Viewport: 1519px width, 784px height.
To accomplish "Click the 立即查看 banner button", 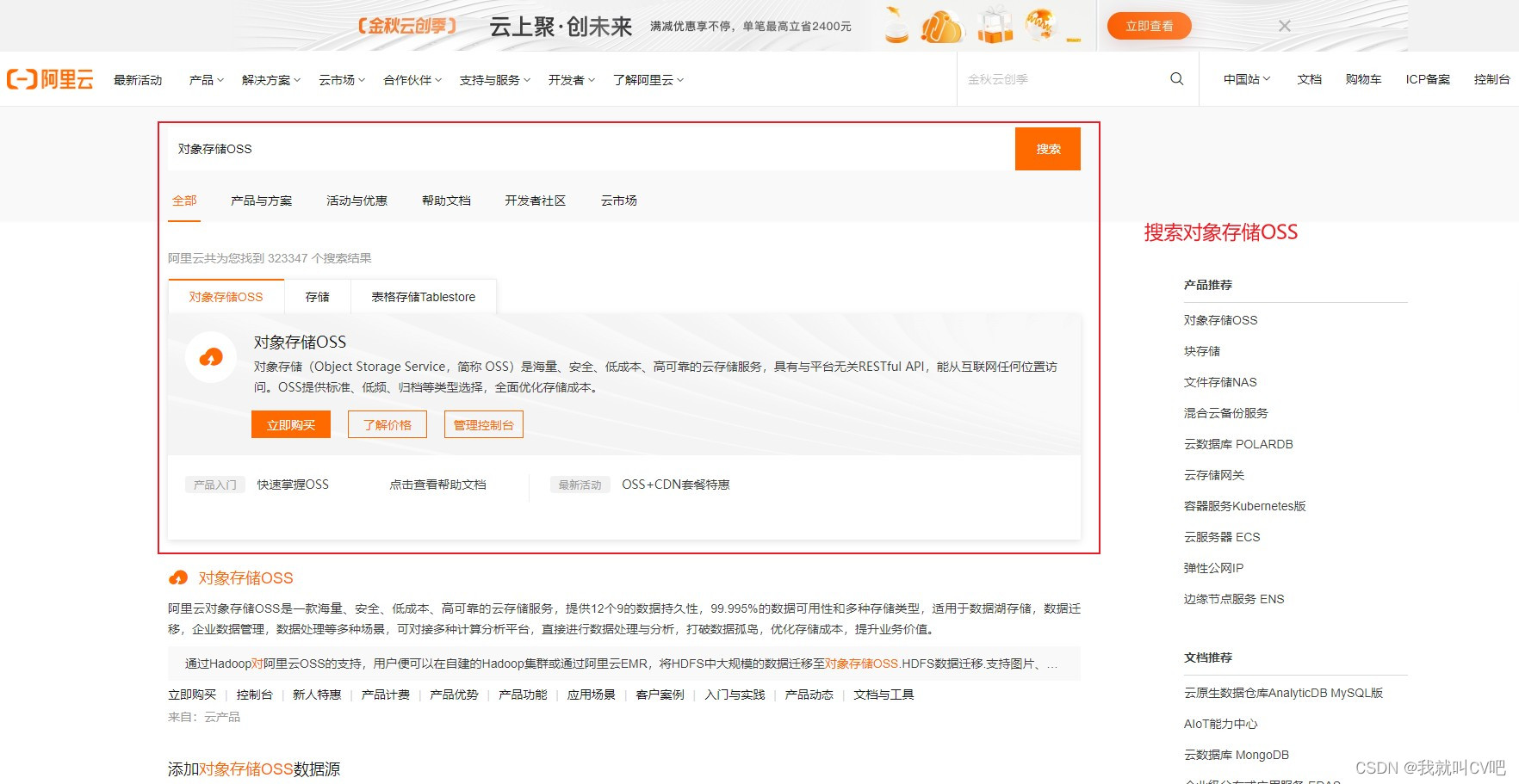I will point(1148,26).
